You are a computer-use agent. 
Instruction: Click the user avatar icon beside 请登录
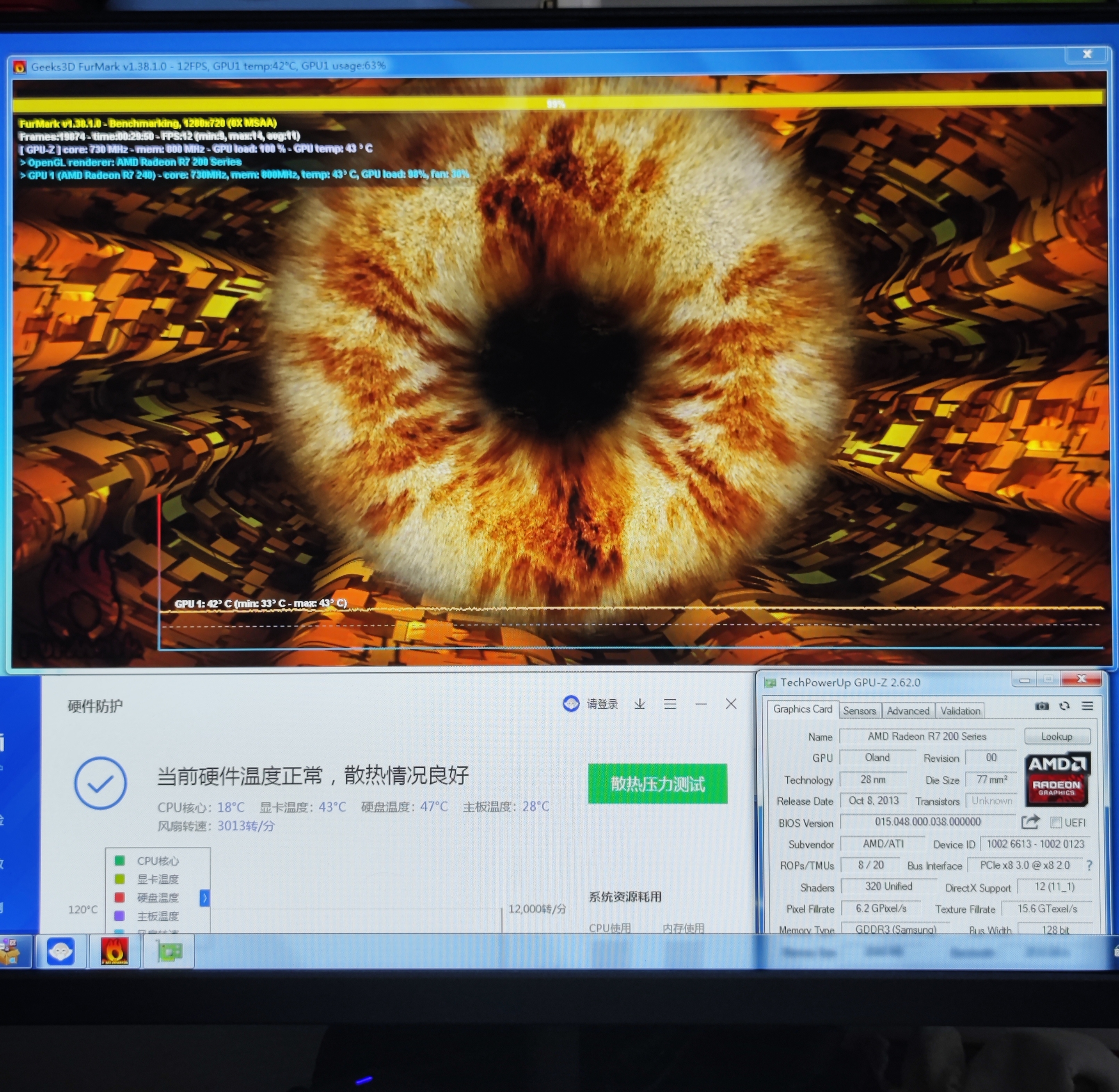[571, 704]
